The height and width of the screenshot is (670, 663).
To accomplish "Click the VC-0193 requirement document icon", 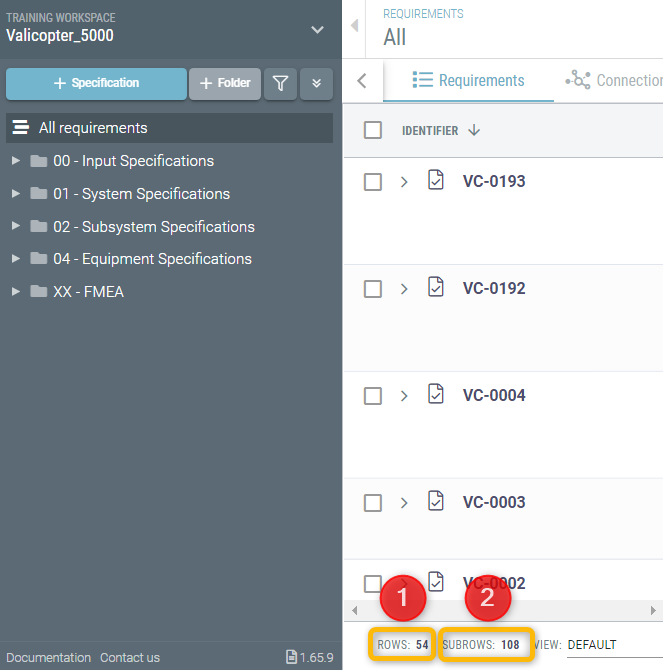I will [x=436, y=180].
